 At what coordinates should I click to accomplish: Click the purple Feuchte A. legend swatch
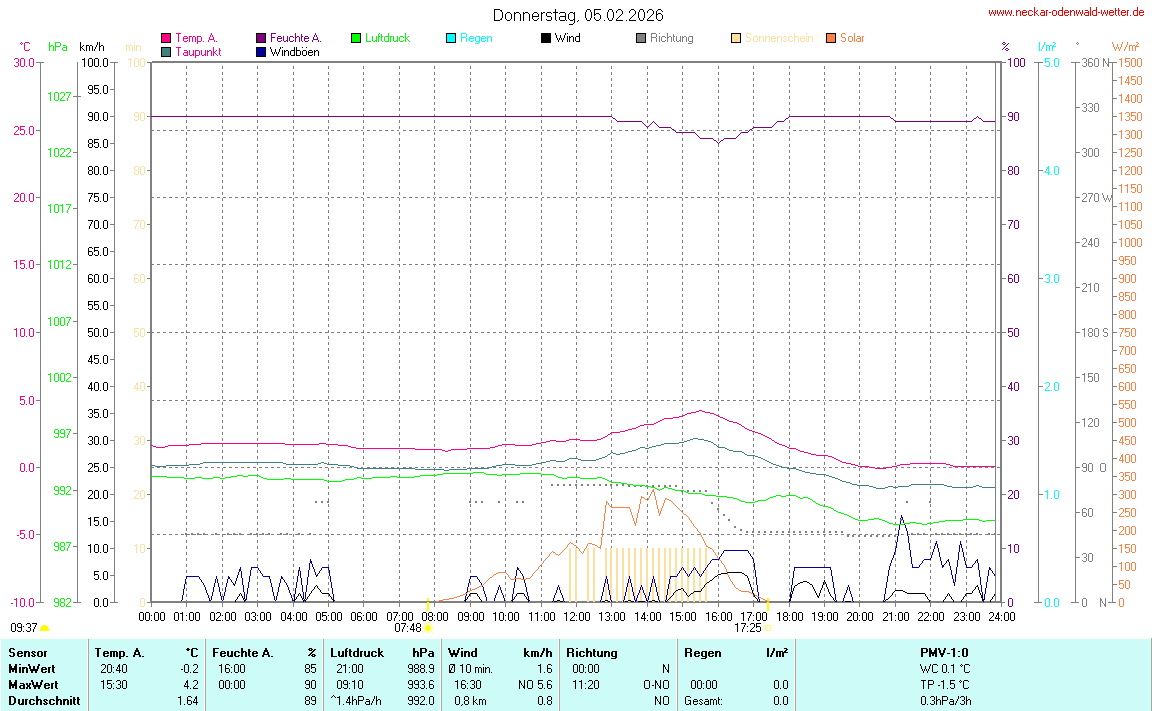pos(261,38)
